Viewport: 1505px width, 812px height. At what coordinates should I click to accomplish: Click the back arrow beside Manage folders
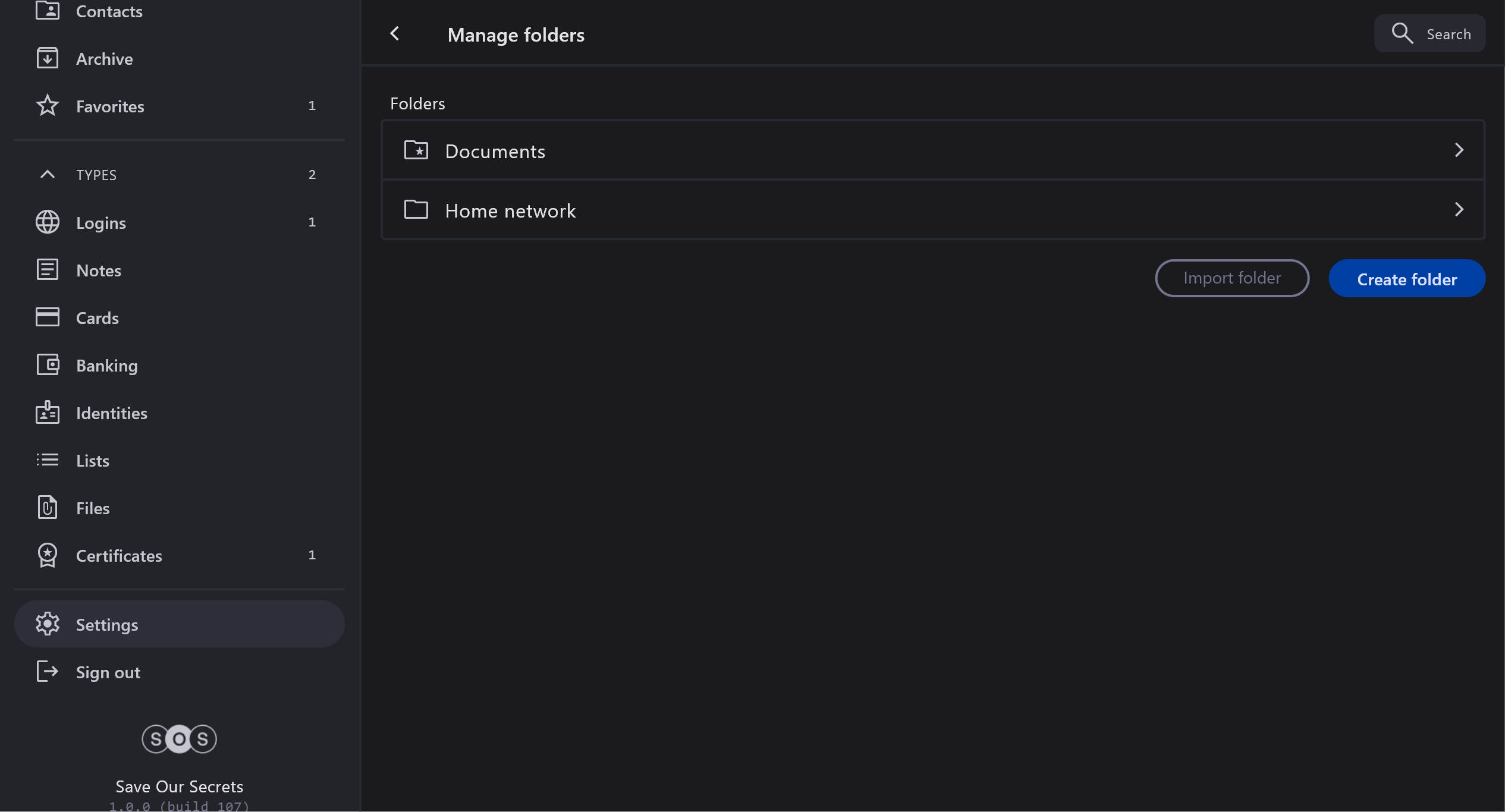[395, 34]
